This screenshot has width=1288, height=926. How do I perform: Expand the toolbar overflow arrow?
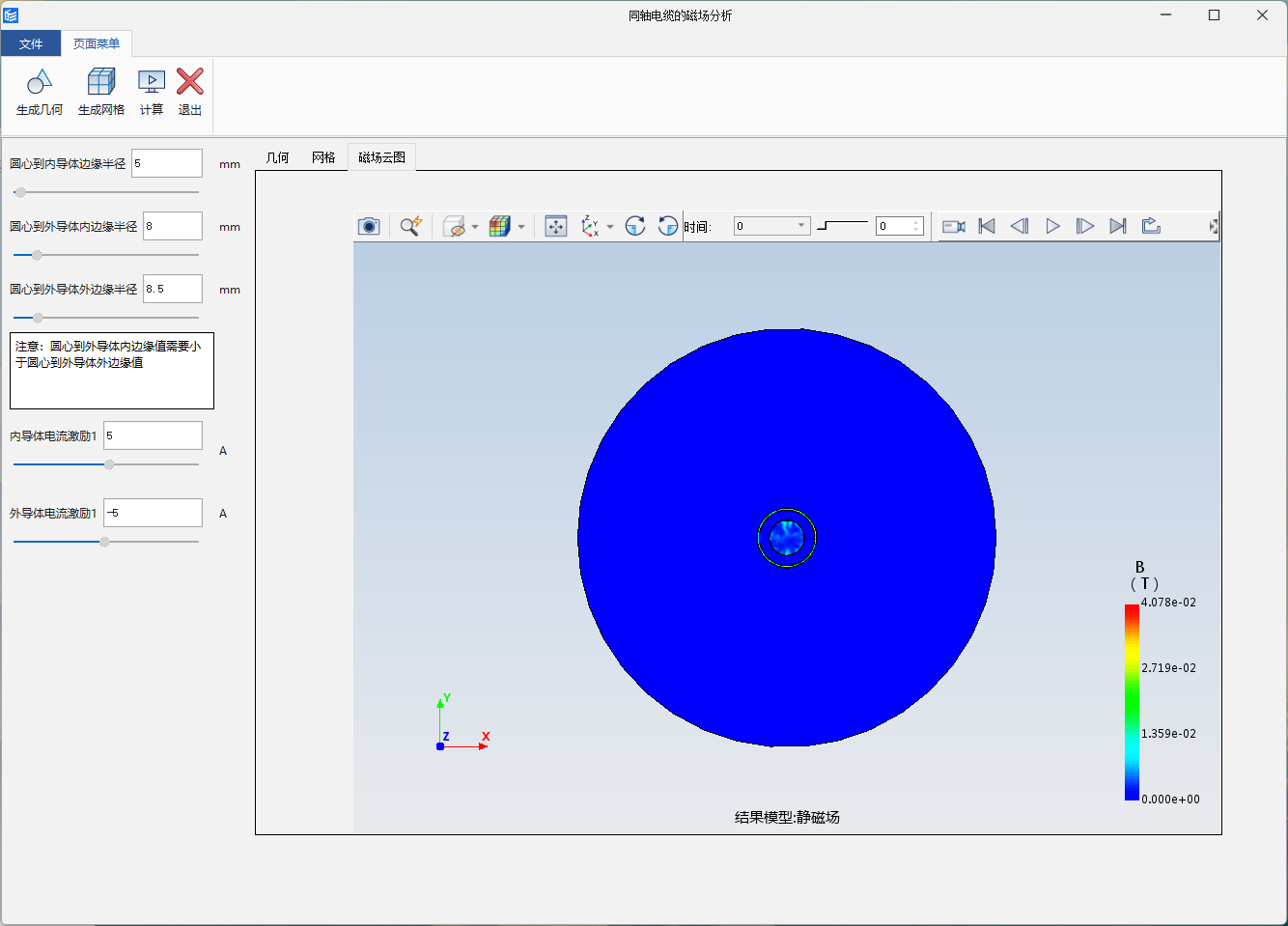coord(1214,226)
